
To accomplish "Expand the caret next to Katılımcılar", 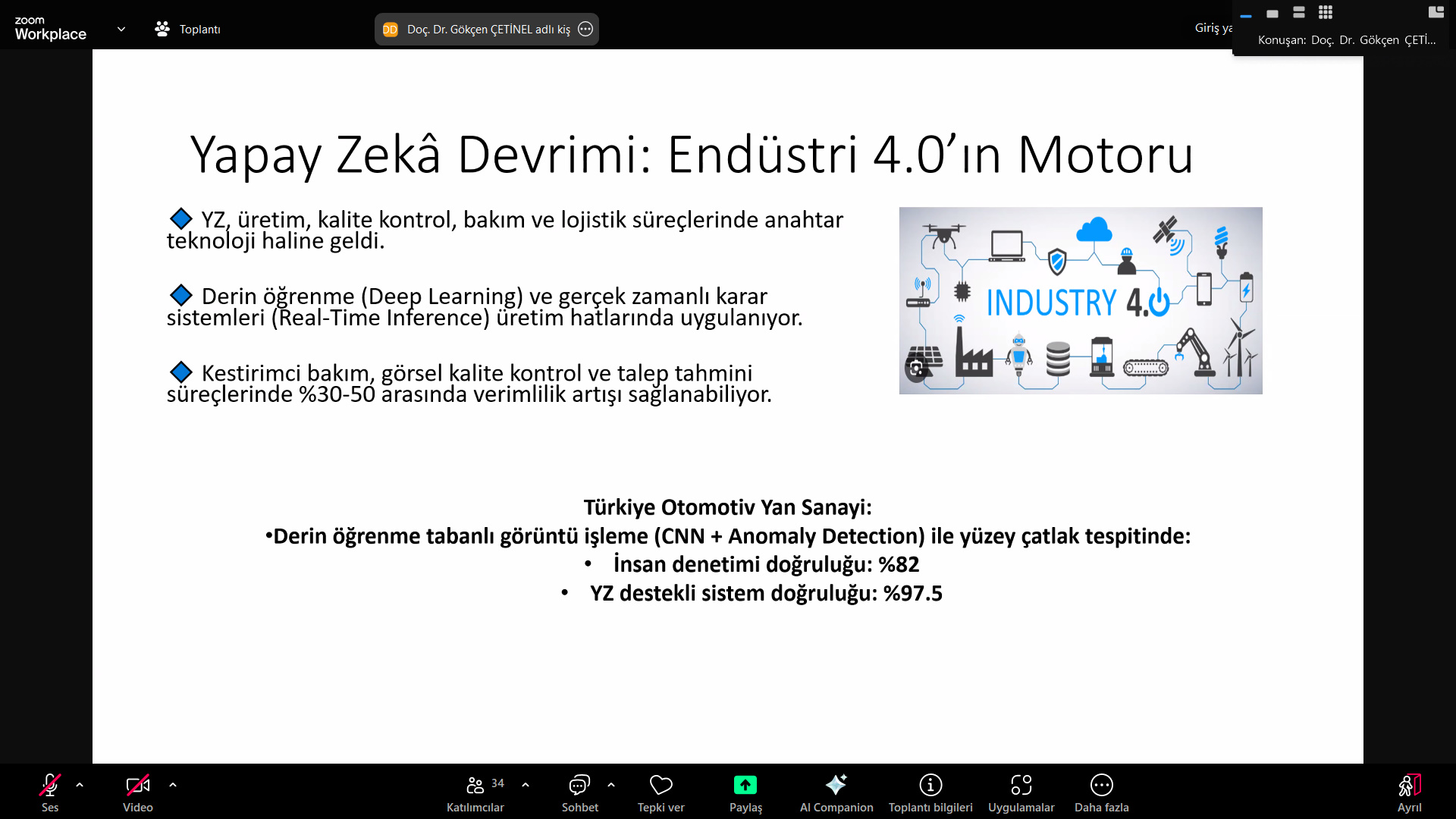I will [x=526, y=786].
